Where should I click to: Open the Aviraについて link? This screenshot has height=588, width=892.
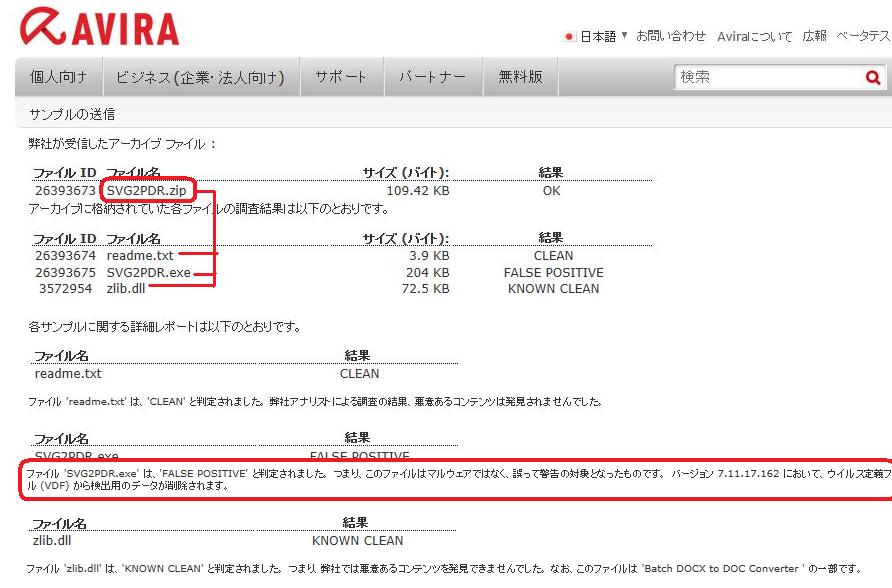(754, 36)
